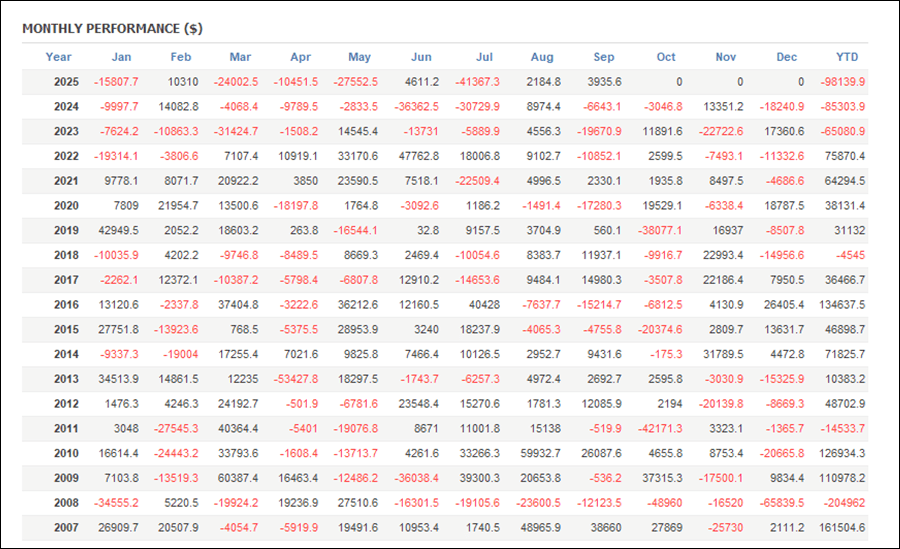This screenshot has width=900, height=549.
Task: Select the Aug column header
Action: (543, 57)
